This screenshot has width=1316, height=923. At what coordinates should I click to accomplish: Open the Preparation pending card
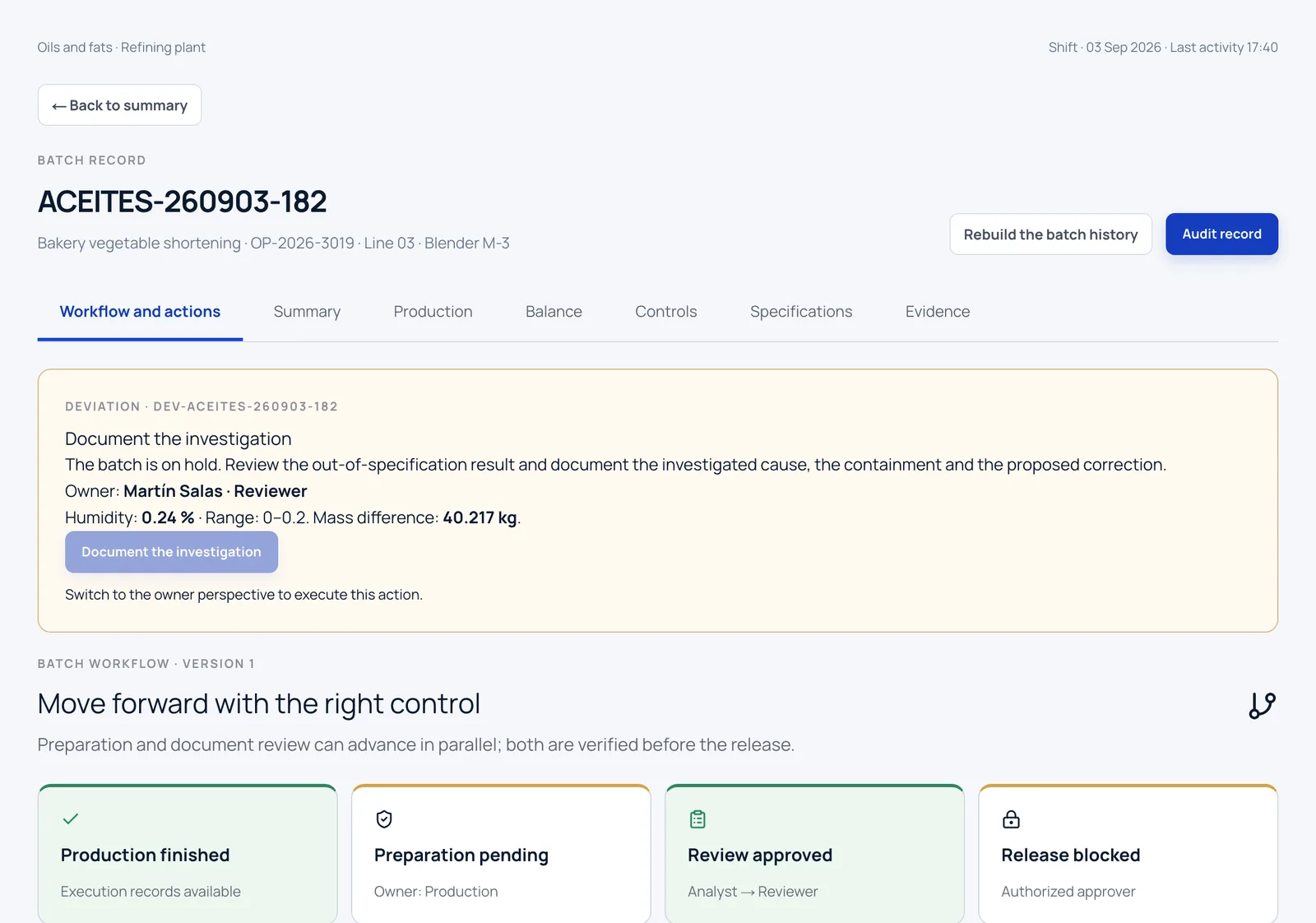[501, 854]
